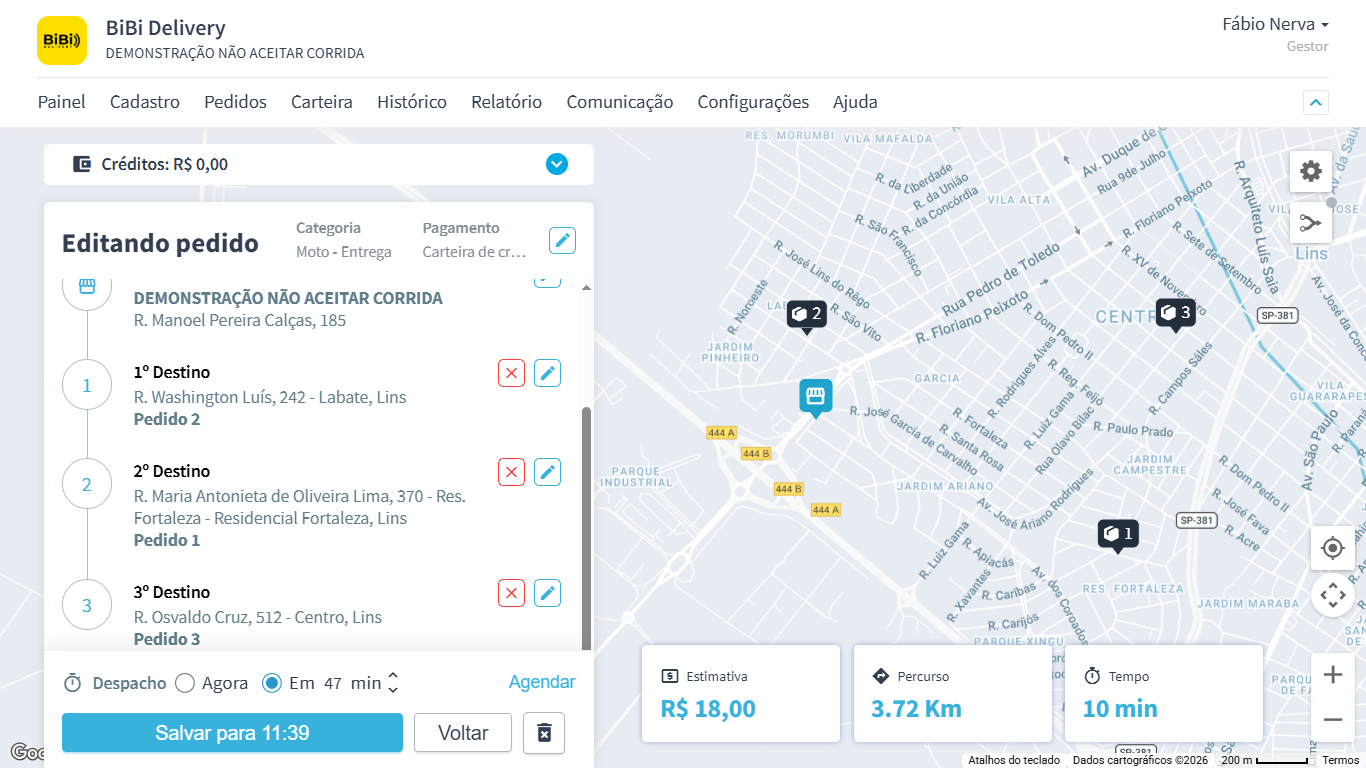1366x768 pixels.
Task: Zoom in on the map
Action: pyautogui.click(x=1332, y=675)
